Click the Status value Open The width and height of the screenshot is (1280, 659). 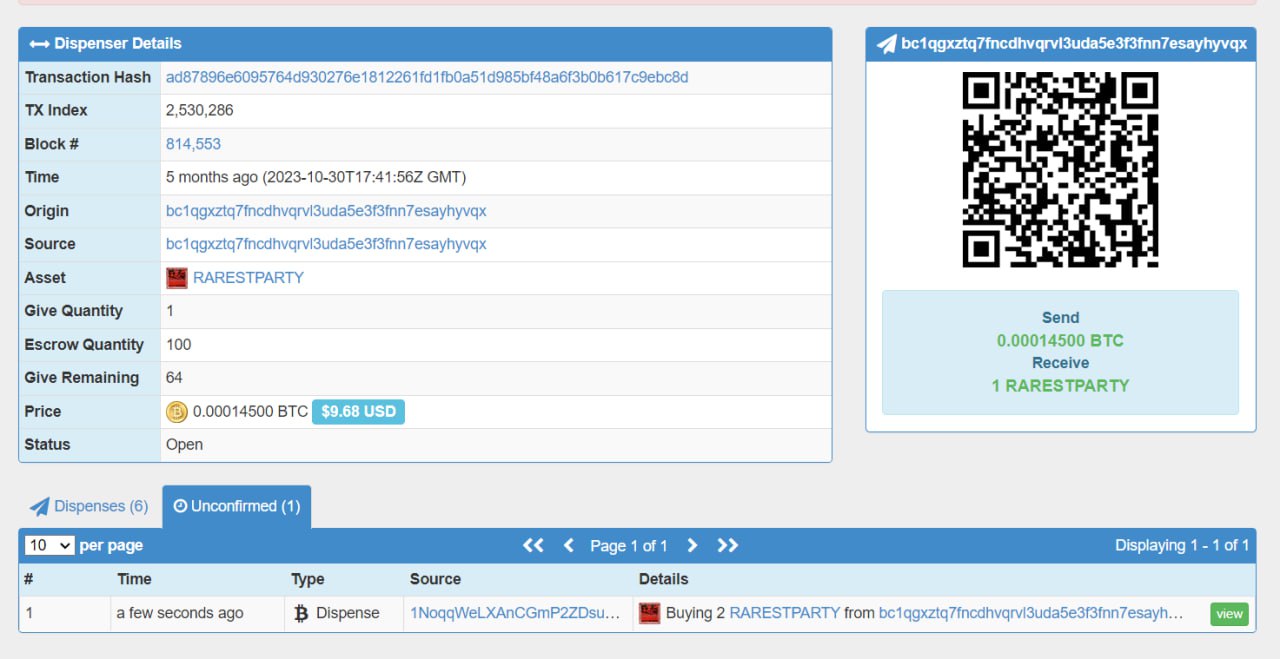(184, 445)
